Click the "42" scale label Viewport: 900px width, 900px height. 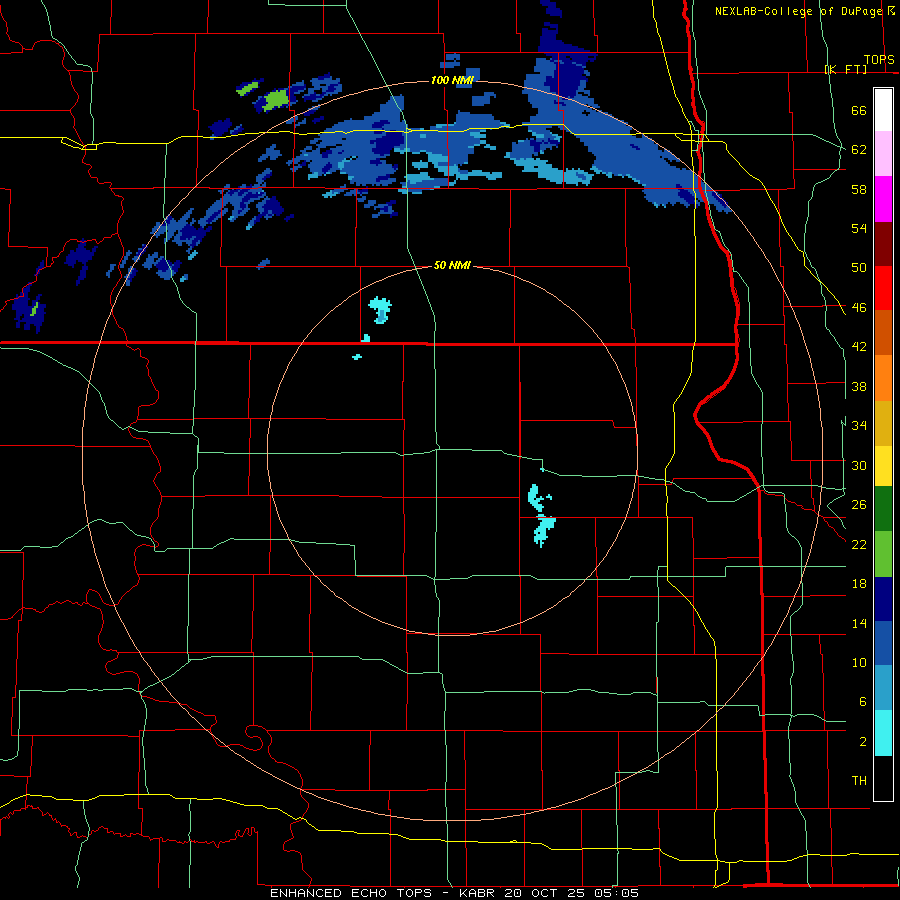coord(859,347)
